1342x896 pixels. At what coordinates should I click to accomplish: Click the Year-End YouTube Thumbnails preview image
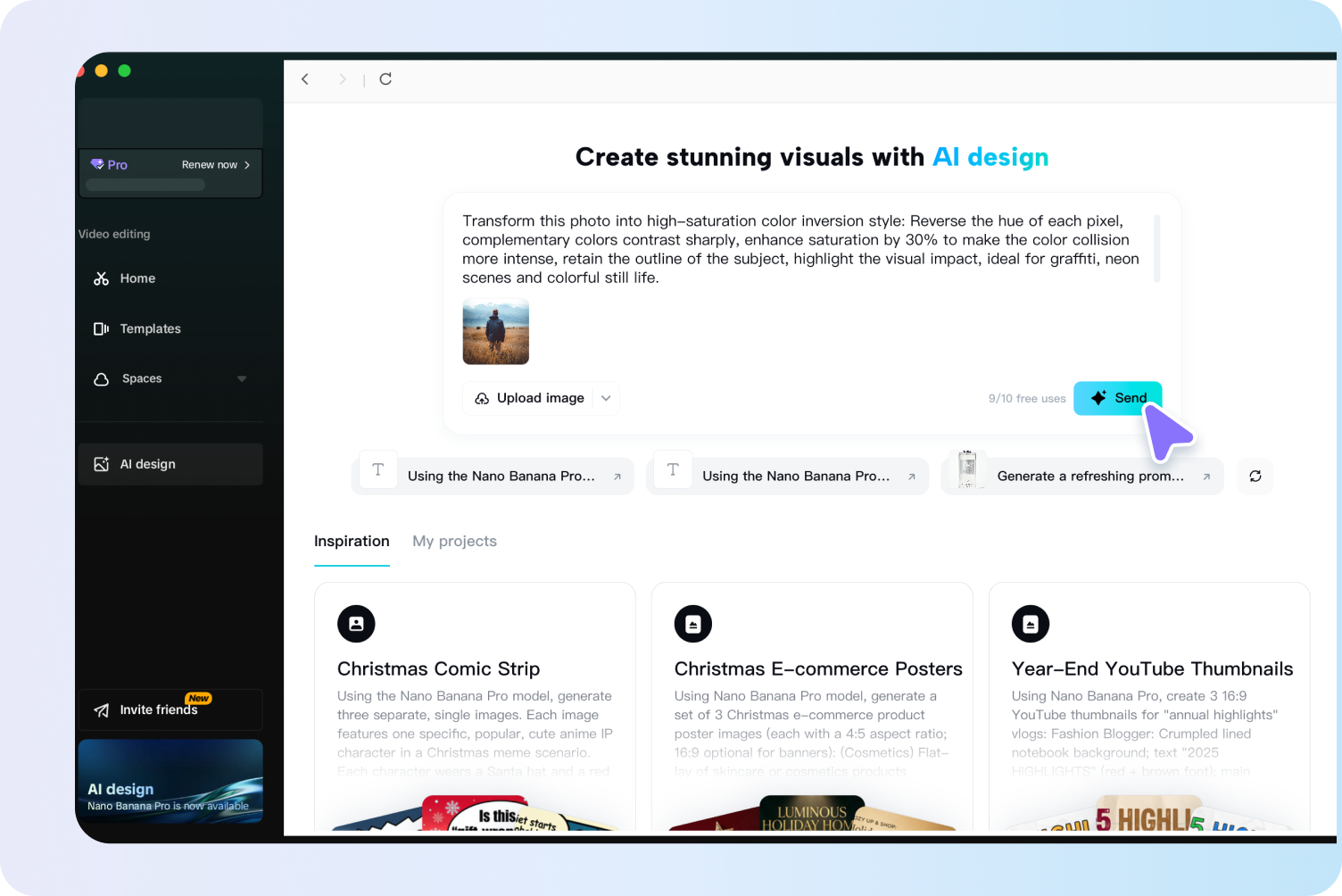[x=1149, y=814]
